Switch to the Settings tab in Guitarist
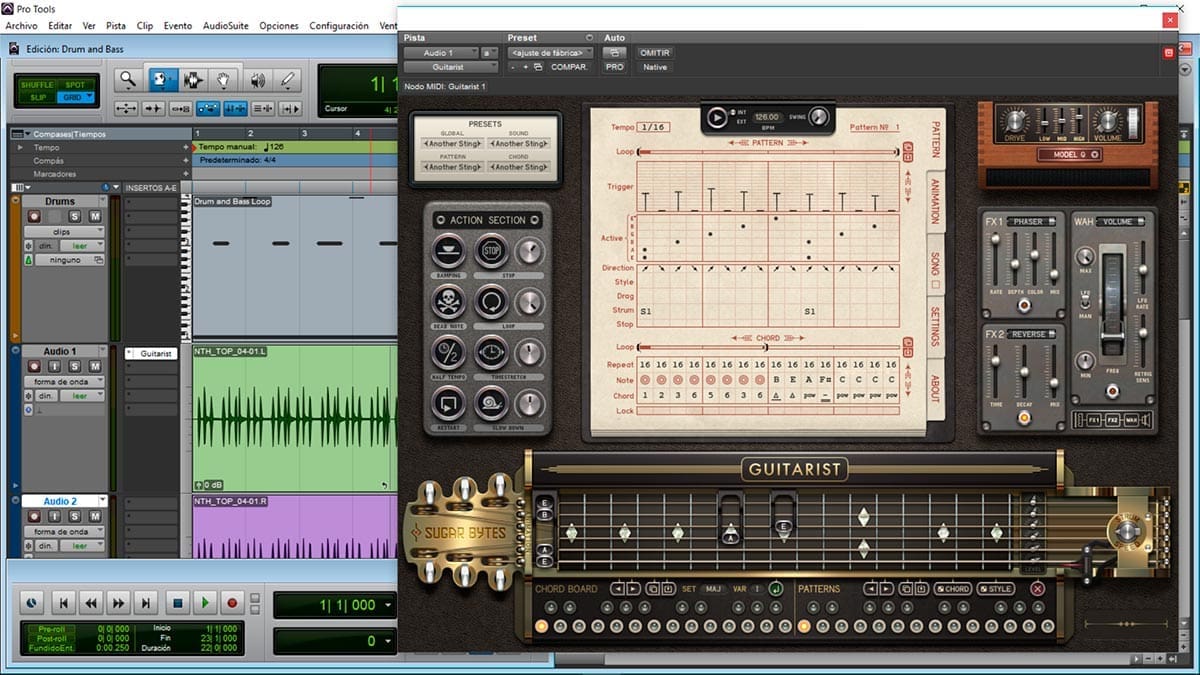Viewport: 1200px width, 675px height. [936, 326]
